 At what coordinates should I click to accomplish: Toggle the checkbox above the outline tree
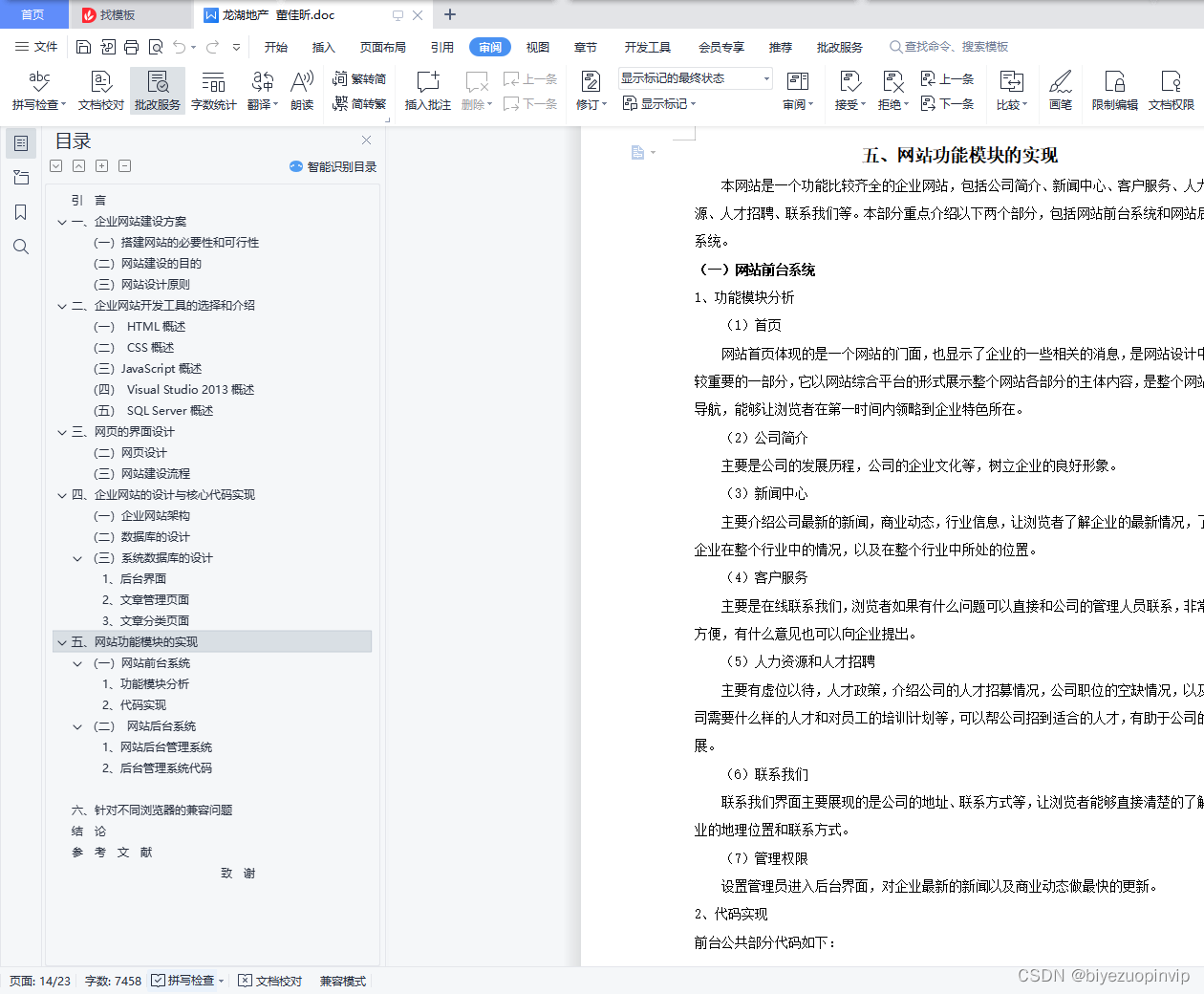(55, 165)
